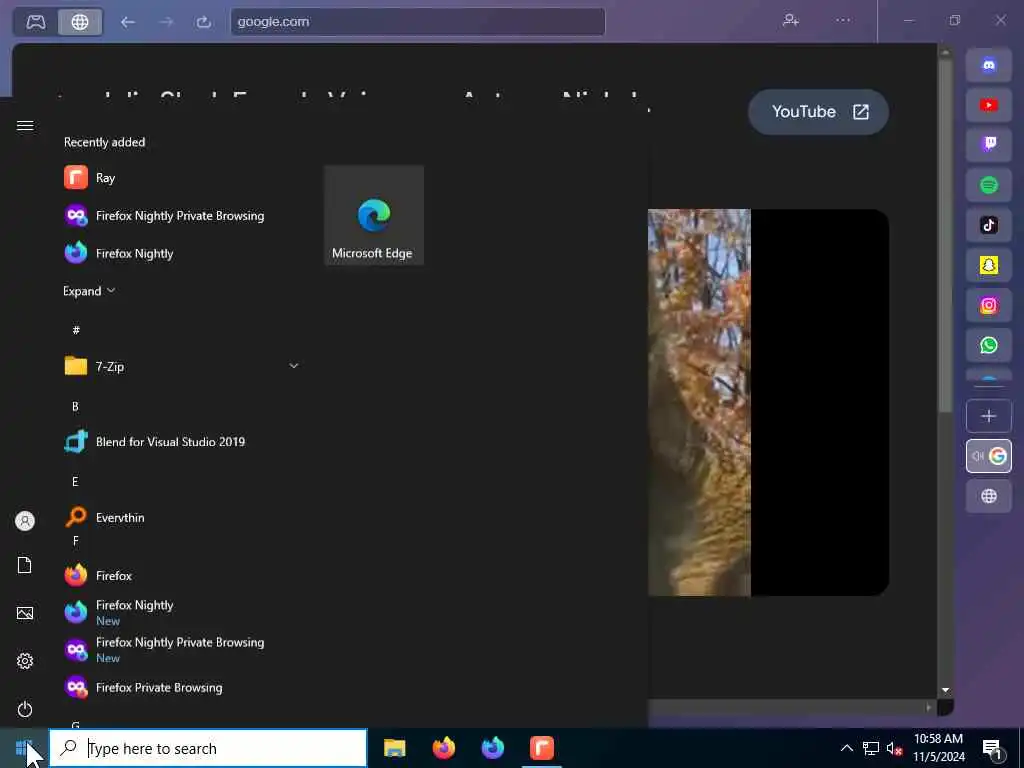
Task: Open Firefox Nightly under Recently added
Action: click(183, 253)
